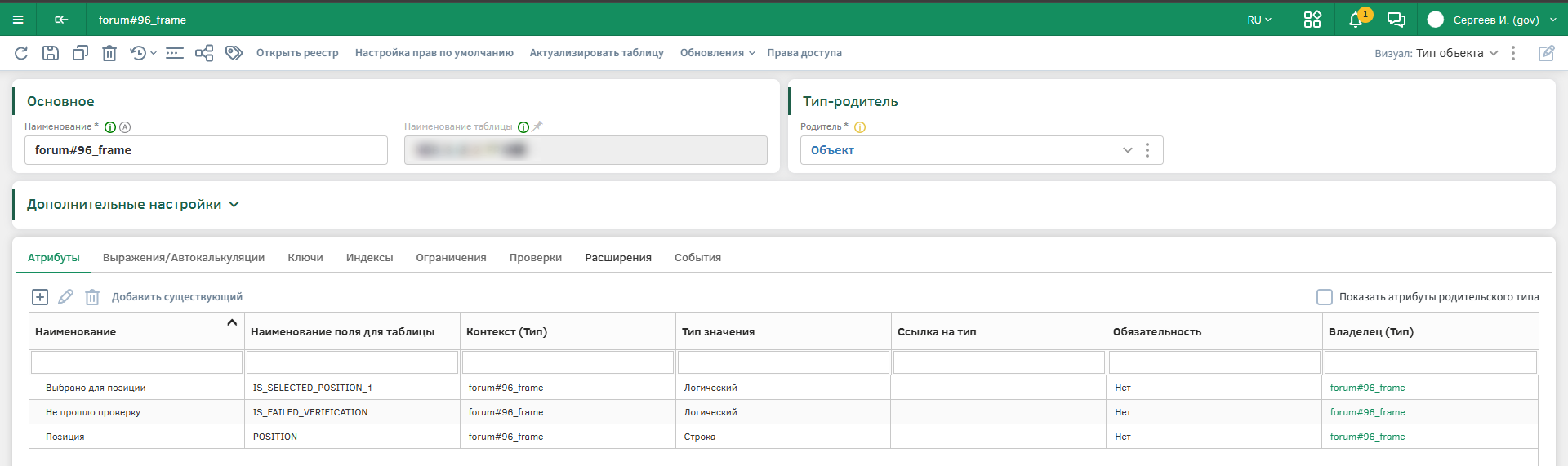Click the Наименование column filter field
This screenshot has width=1568, height=466.
pyautogui.click(x=136, y=362)
